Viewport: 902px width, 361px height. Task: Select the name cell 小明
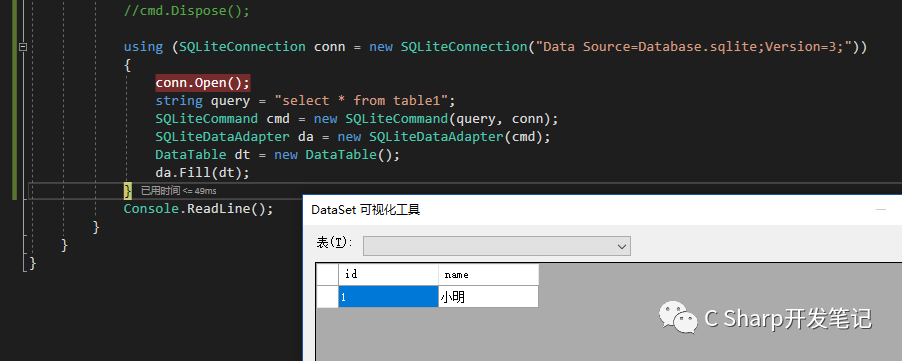488,297
